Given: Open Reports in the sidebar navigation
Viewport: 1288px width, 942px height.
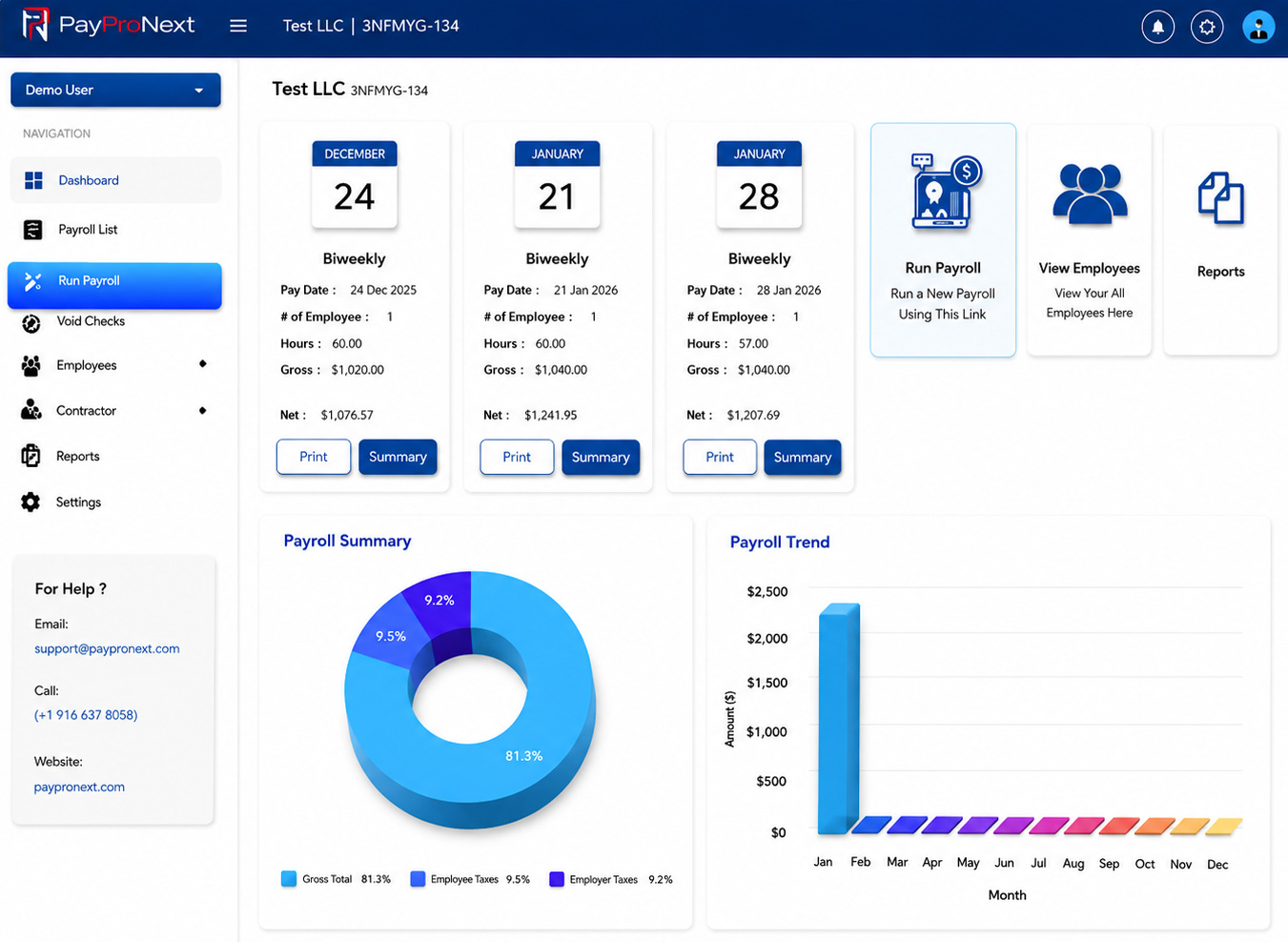Looking at the screenshot, I should tap(78, 457).
